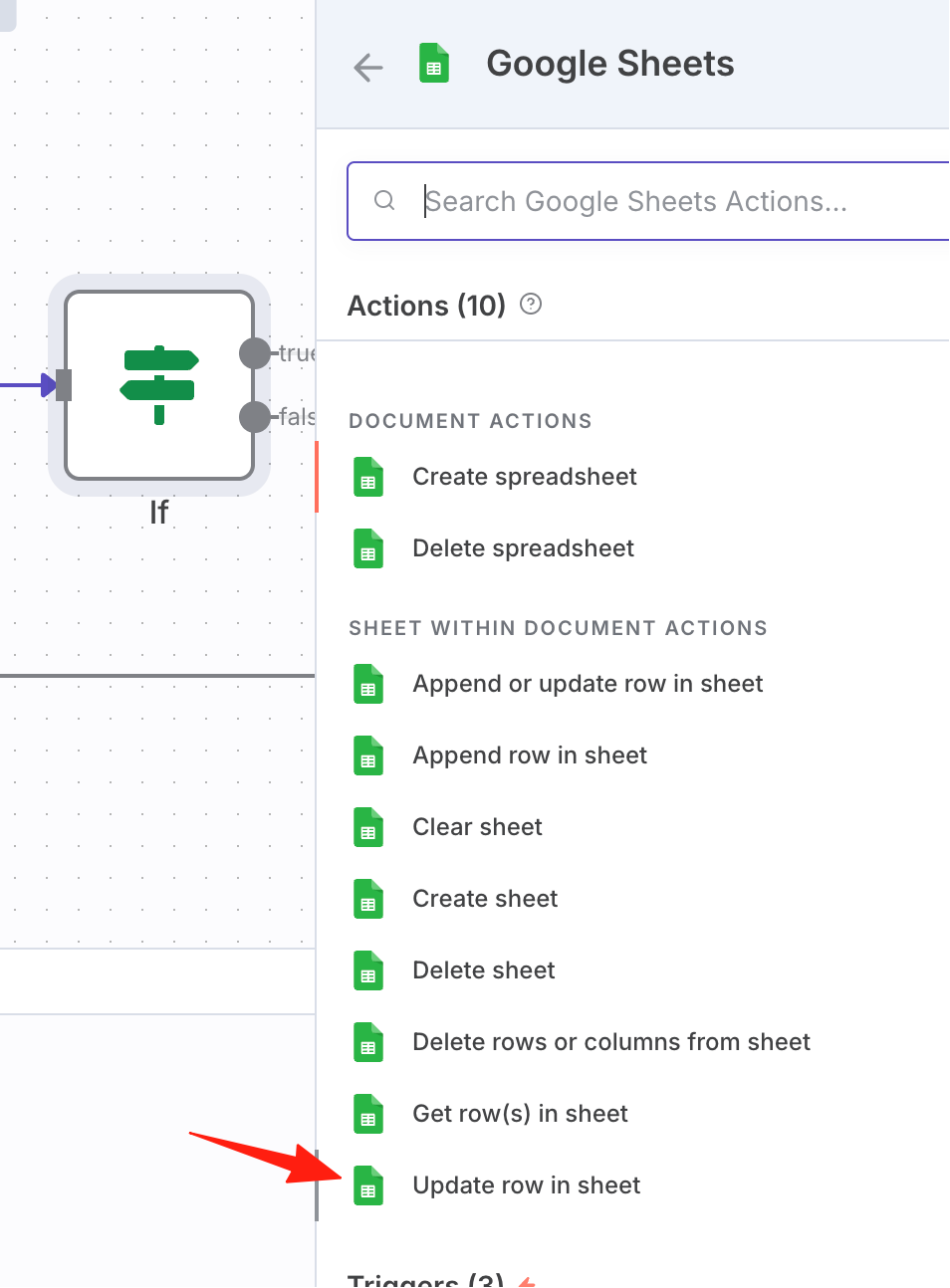This screenshot has width=950, height=1288.
Task: Go back with the left arrow icon
Action: tap(368, 67)
